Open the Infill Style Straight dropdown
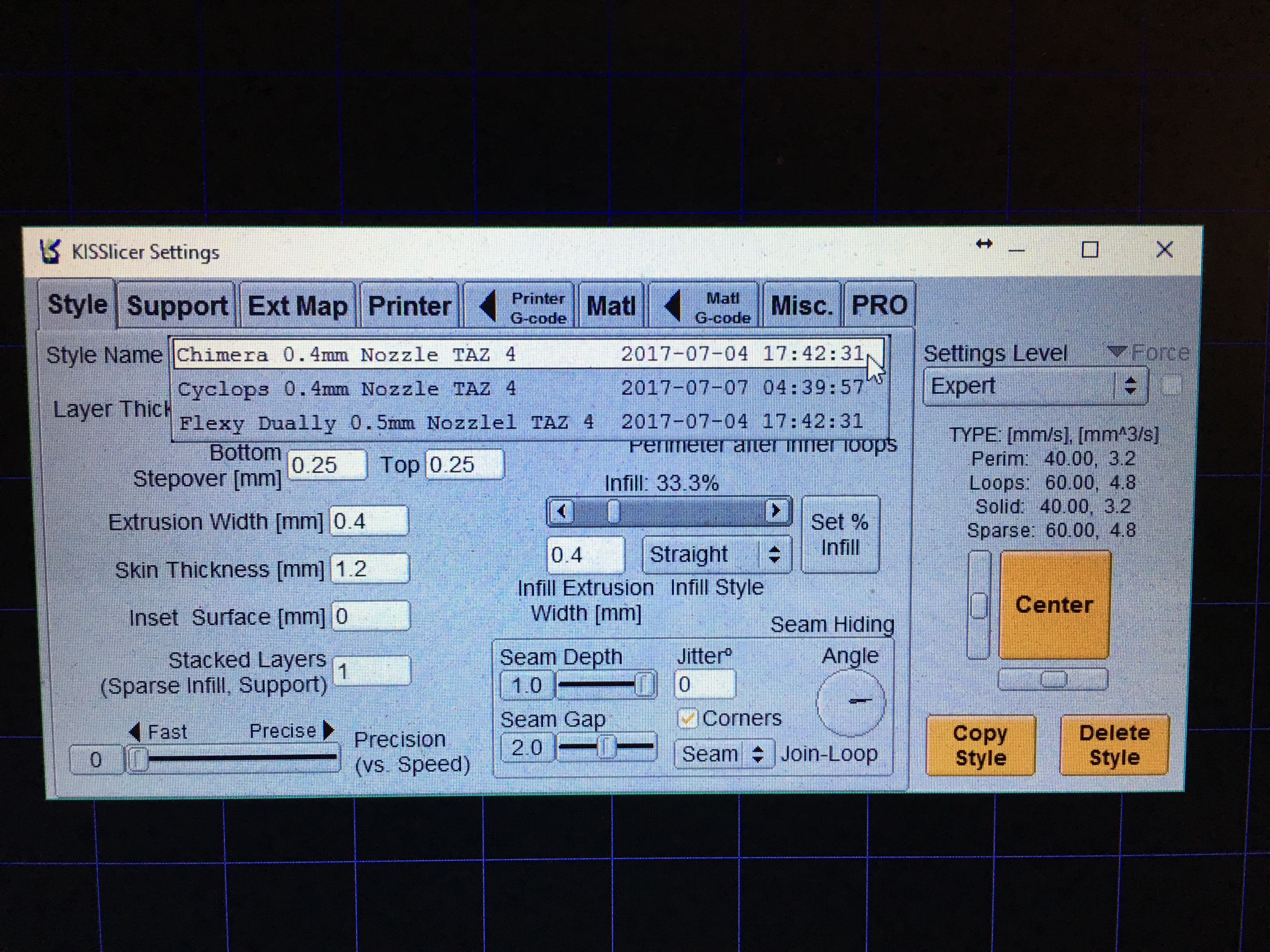This screenshot has height=952, width=1270. [717, 555]
